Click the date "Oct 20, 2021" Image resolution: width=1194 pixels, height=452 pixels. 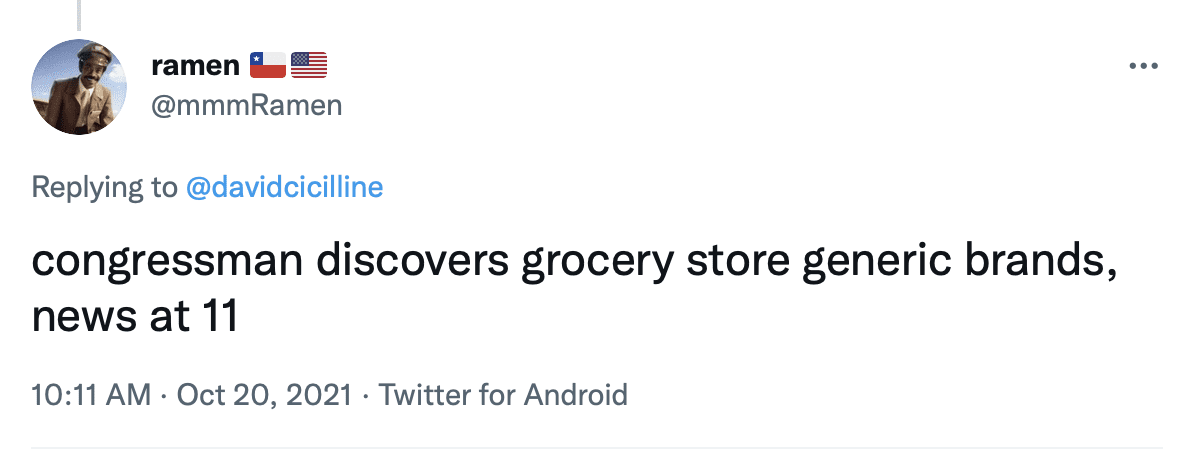(x=264, y=395)
